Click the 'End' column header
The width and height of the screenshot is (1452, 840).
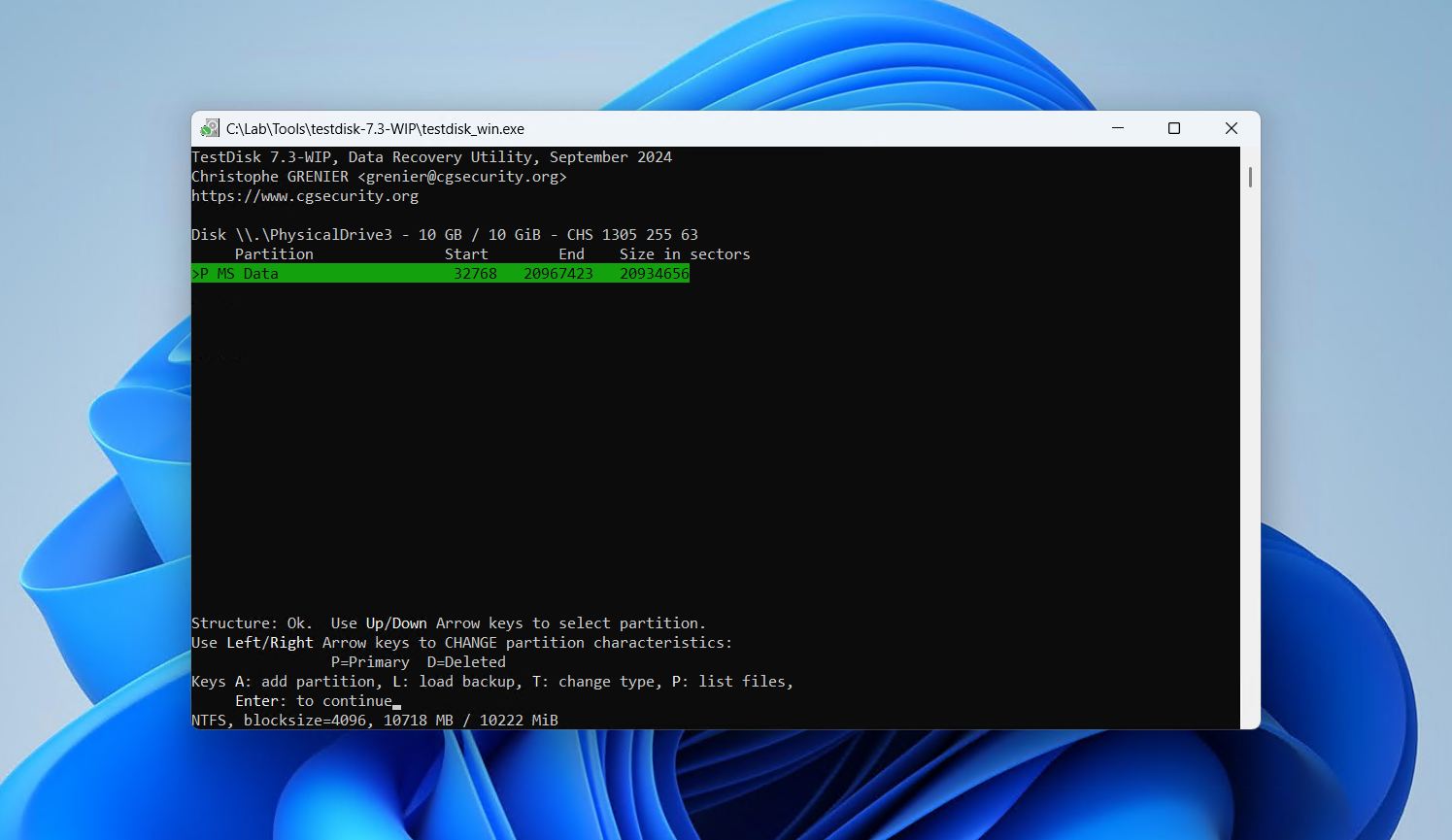pyautogui.click(x=571, y=254)
